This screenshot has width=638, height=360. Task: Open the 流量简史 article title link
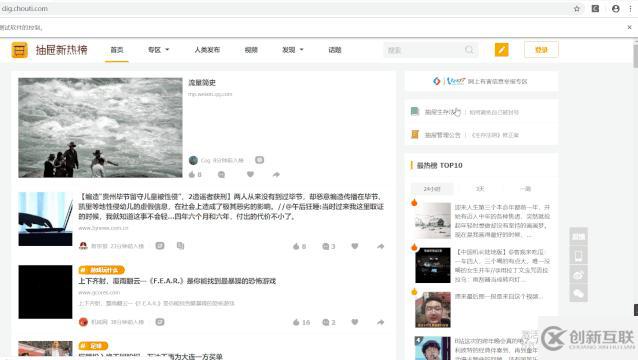tap(202, 83)
